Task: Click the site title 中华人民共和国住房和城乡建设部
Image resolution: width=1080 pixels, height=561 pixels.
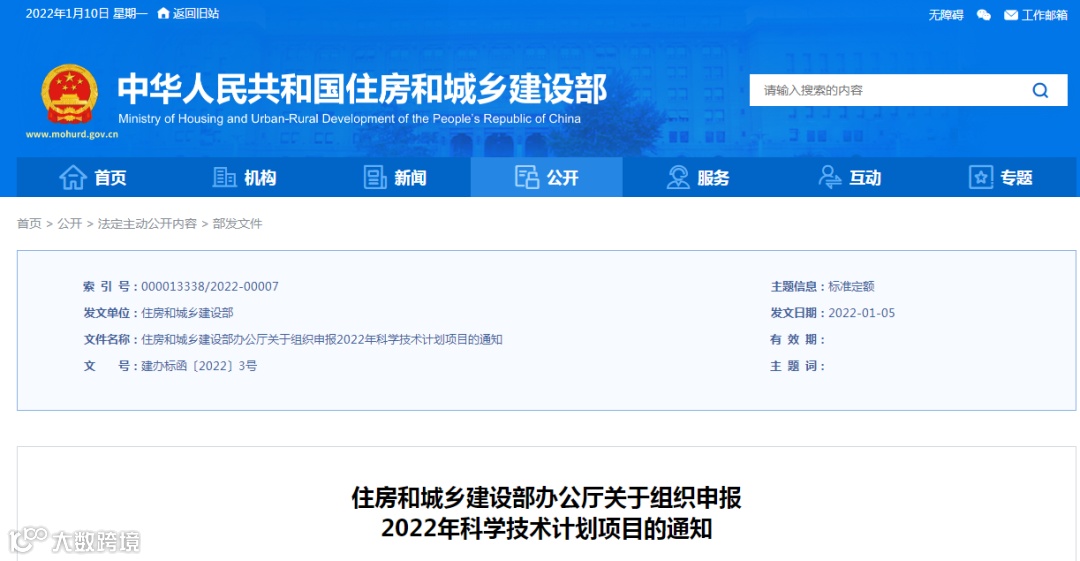Action: [x=362, y=89]
